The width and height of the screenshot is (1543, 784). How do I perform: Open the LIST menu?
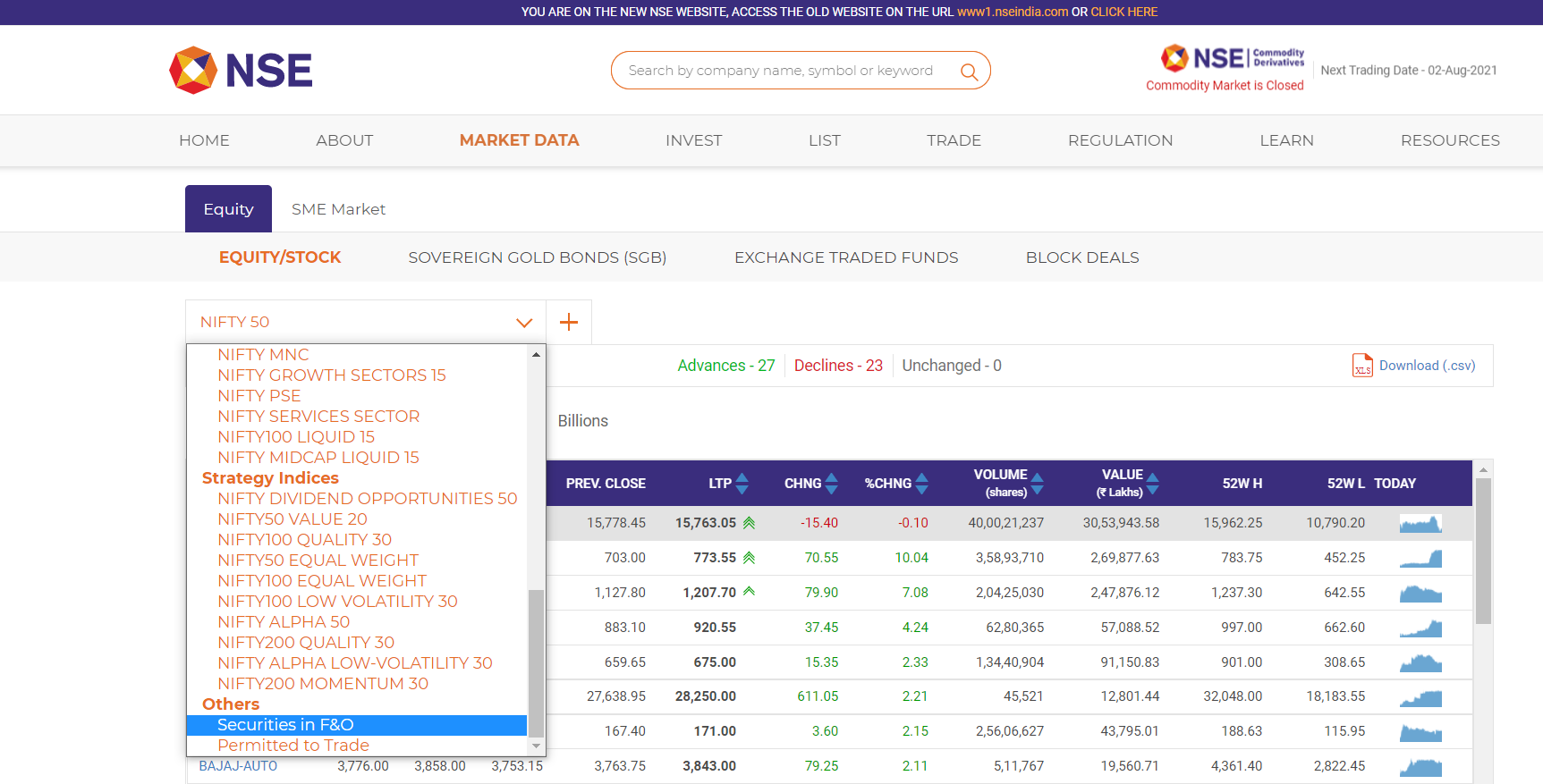pyautogui.click(x=825, y=140)
